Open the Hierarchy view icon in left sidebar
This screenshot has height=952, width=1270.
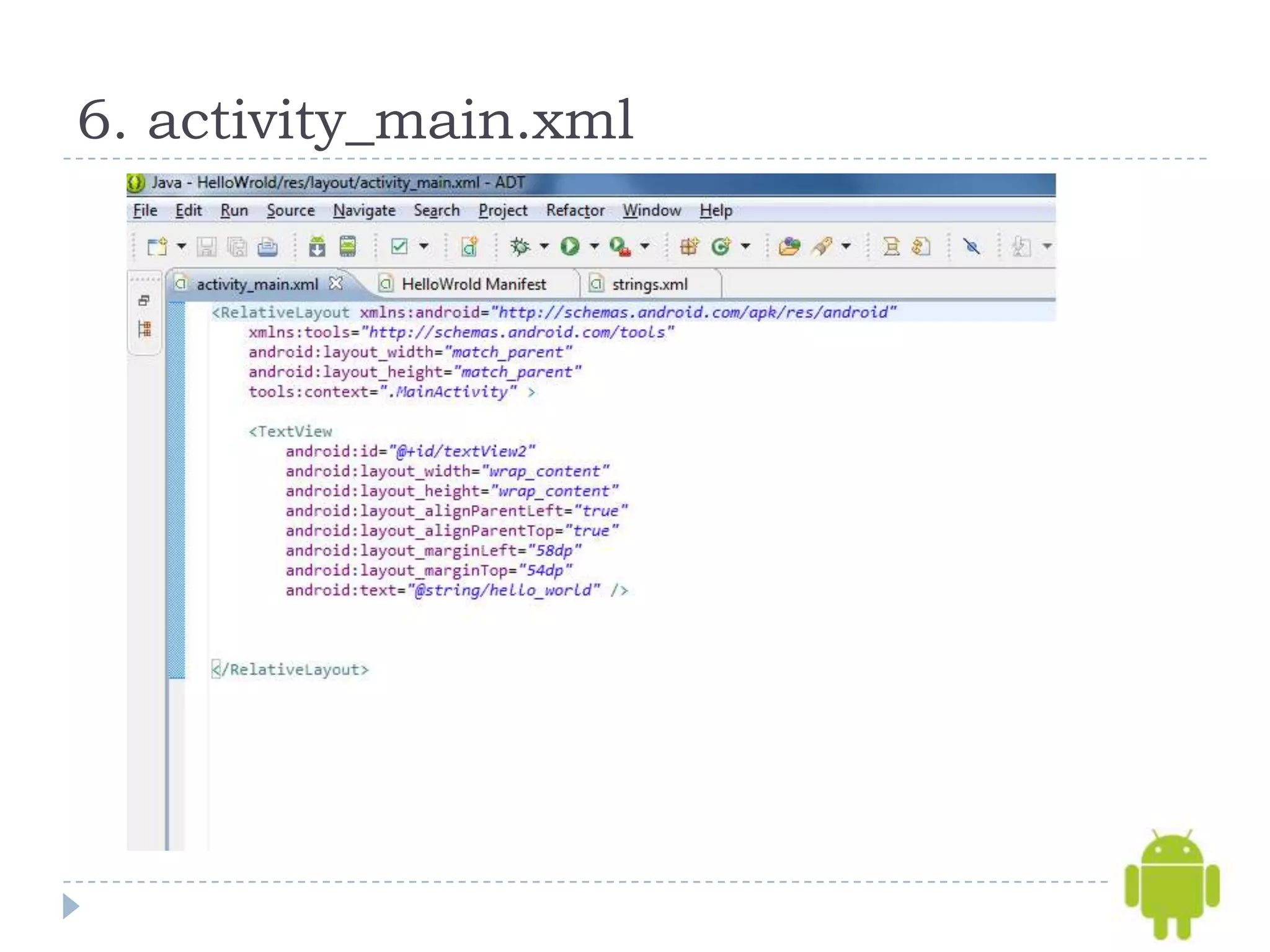(x=144, y=329)
